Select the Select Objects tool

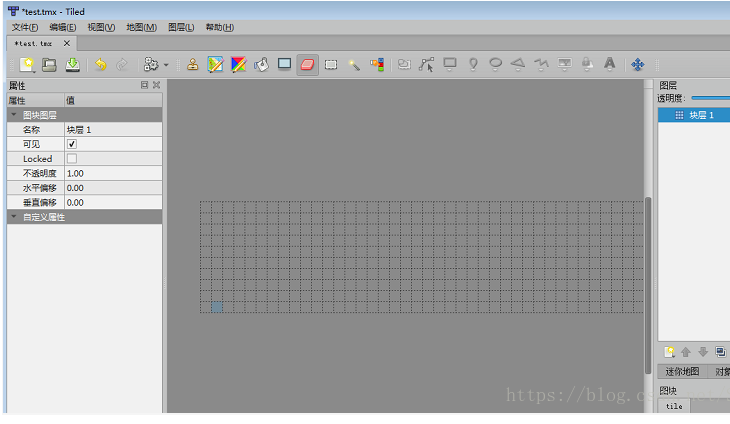[x=404, y=65]
